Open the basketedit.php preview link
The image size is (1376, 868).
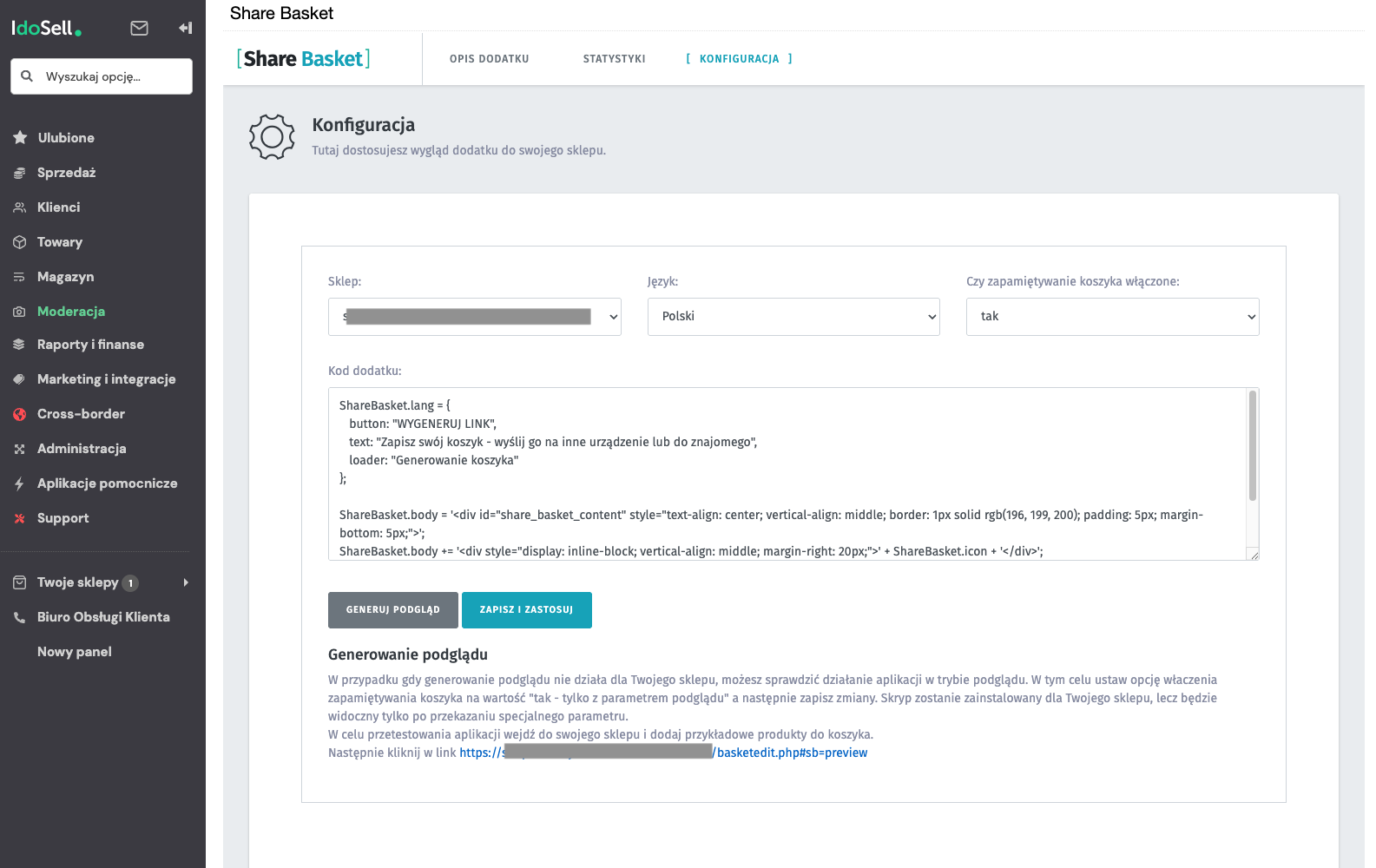(x=663, y=753)
